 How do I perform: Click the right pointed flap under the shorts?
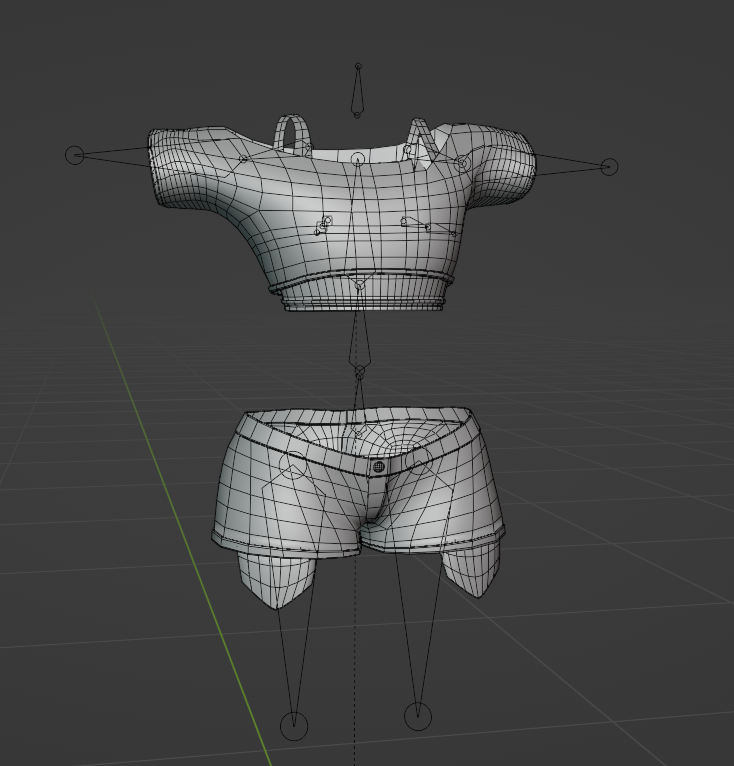tap(470, 570)
